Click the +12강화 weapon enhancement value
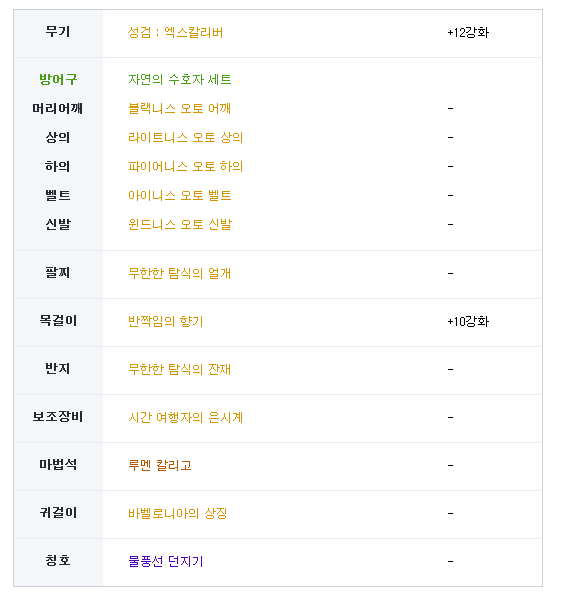Image resolution: width=568 pixels, height=609 pixels. pos(468,33)
